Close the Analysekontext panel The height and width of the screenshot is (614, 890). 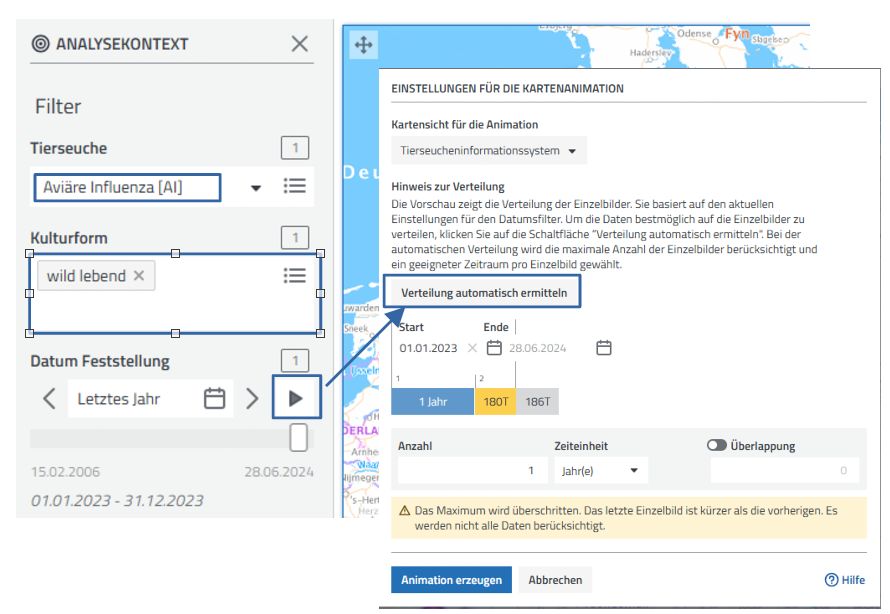[x=300, y=44]
